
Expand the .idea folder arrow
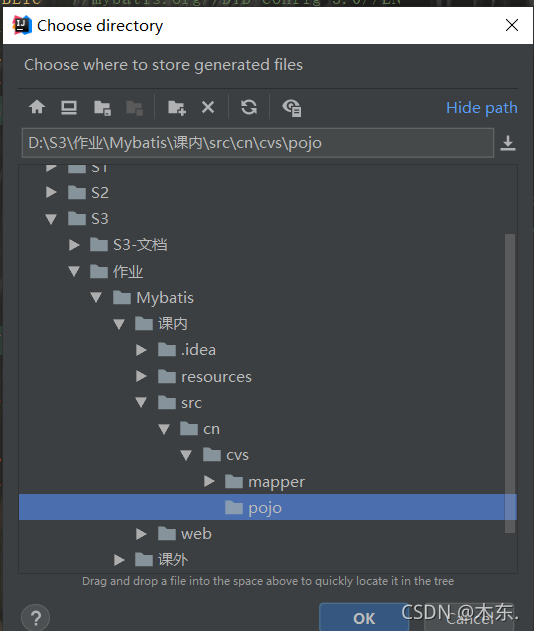click(x=141, y=350)
